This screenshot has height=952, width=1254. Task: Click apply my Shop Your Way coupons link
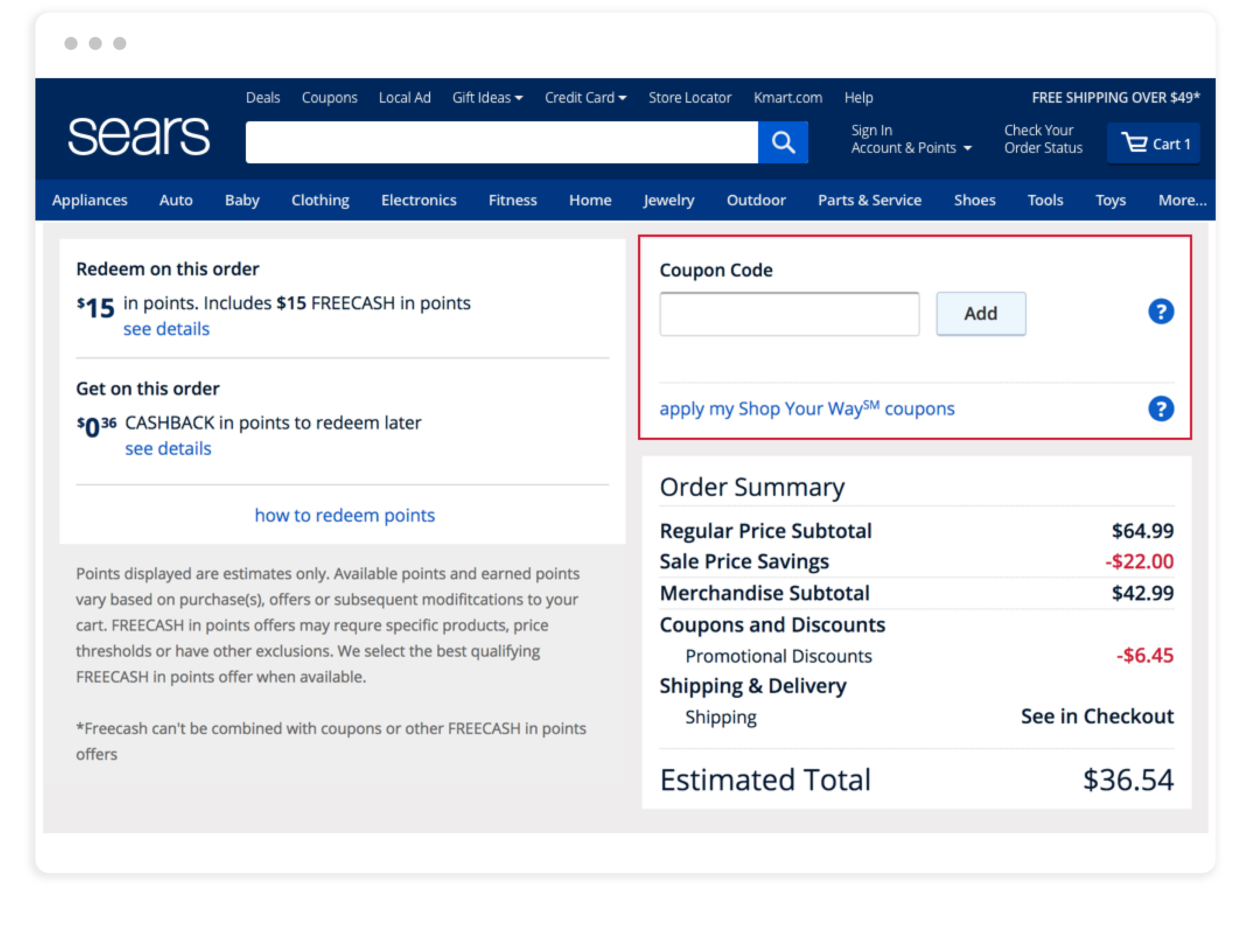[807, 409]
